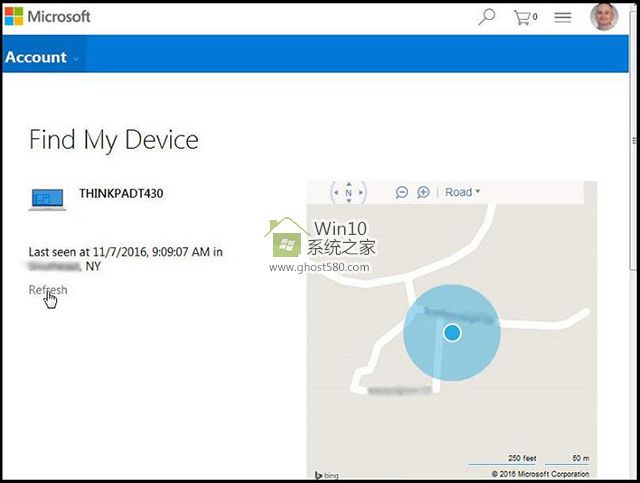
Task: Open the search magnifier icon
Action: tap(486, 17)
